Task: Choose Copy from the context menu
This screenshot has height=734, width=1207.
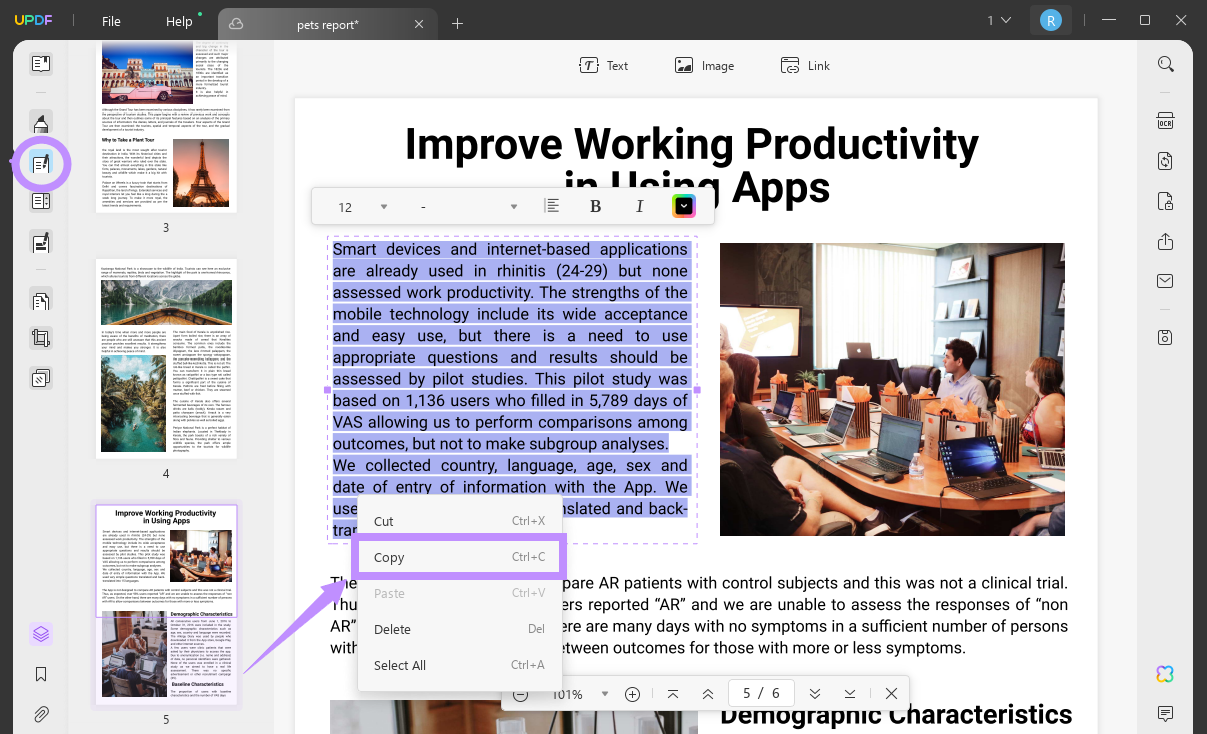Action: pos(458,557)
